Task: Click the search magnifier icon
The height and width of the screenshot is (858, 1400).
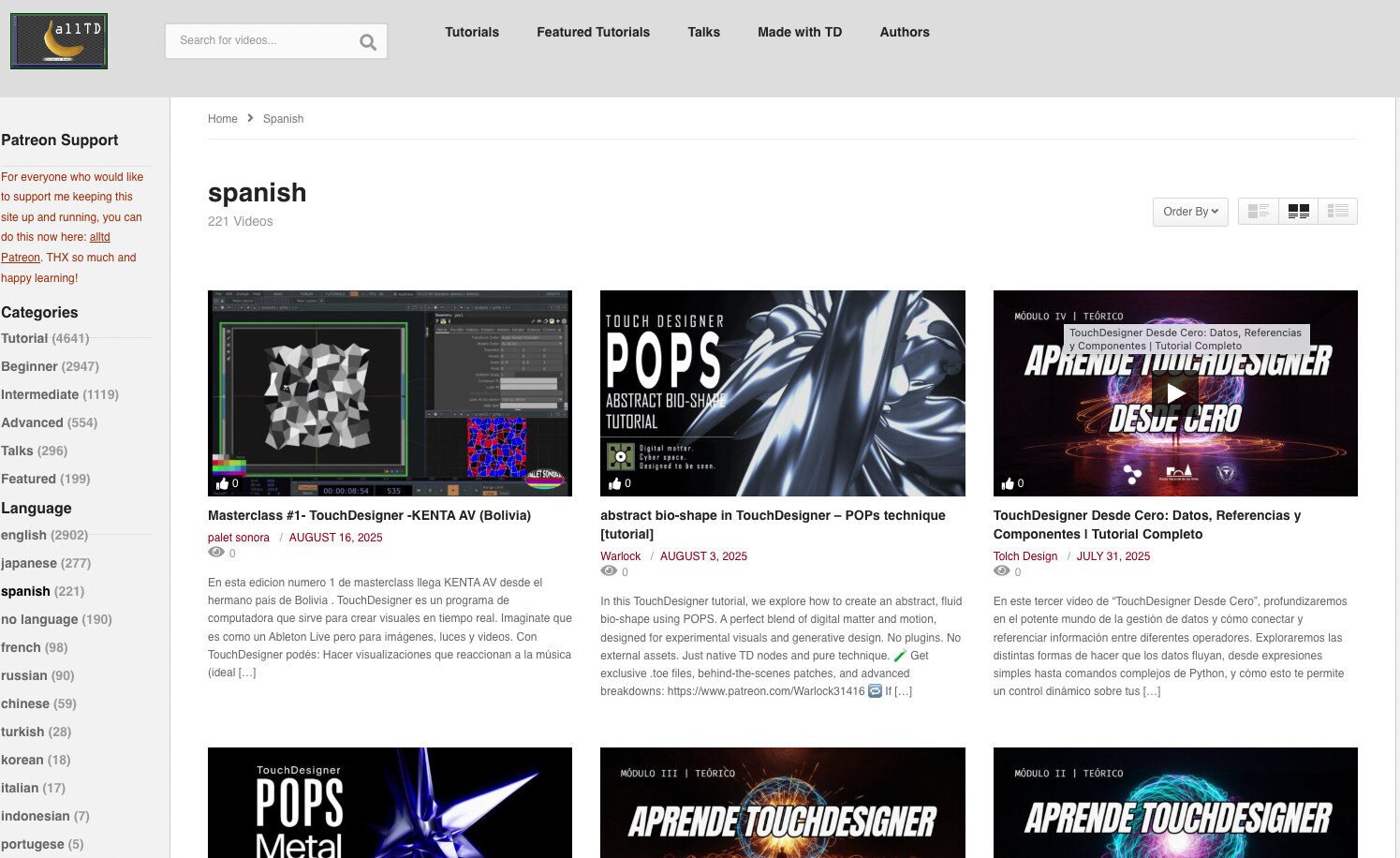Action: (368, 41)
